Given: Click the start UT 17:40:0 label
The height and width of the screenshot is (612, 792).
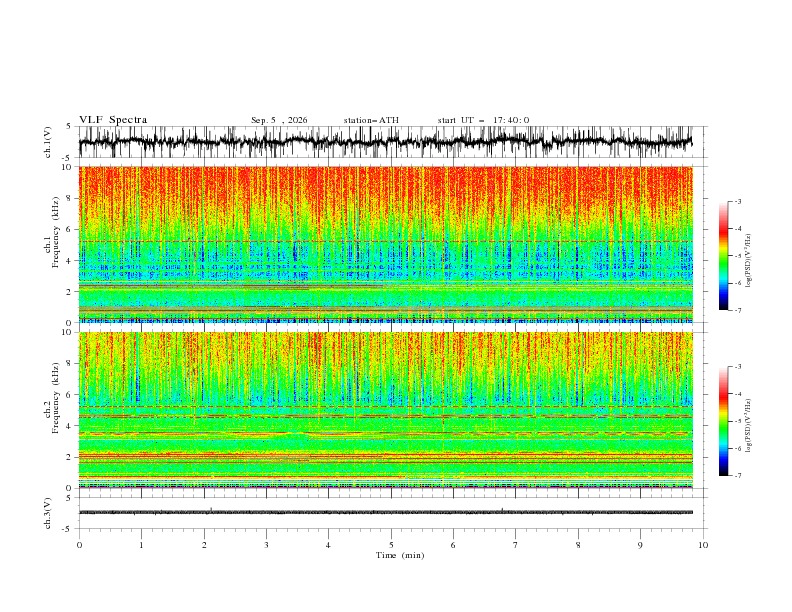Looking at the screenshot, I should coord(483,120).
